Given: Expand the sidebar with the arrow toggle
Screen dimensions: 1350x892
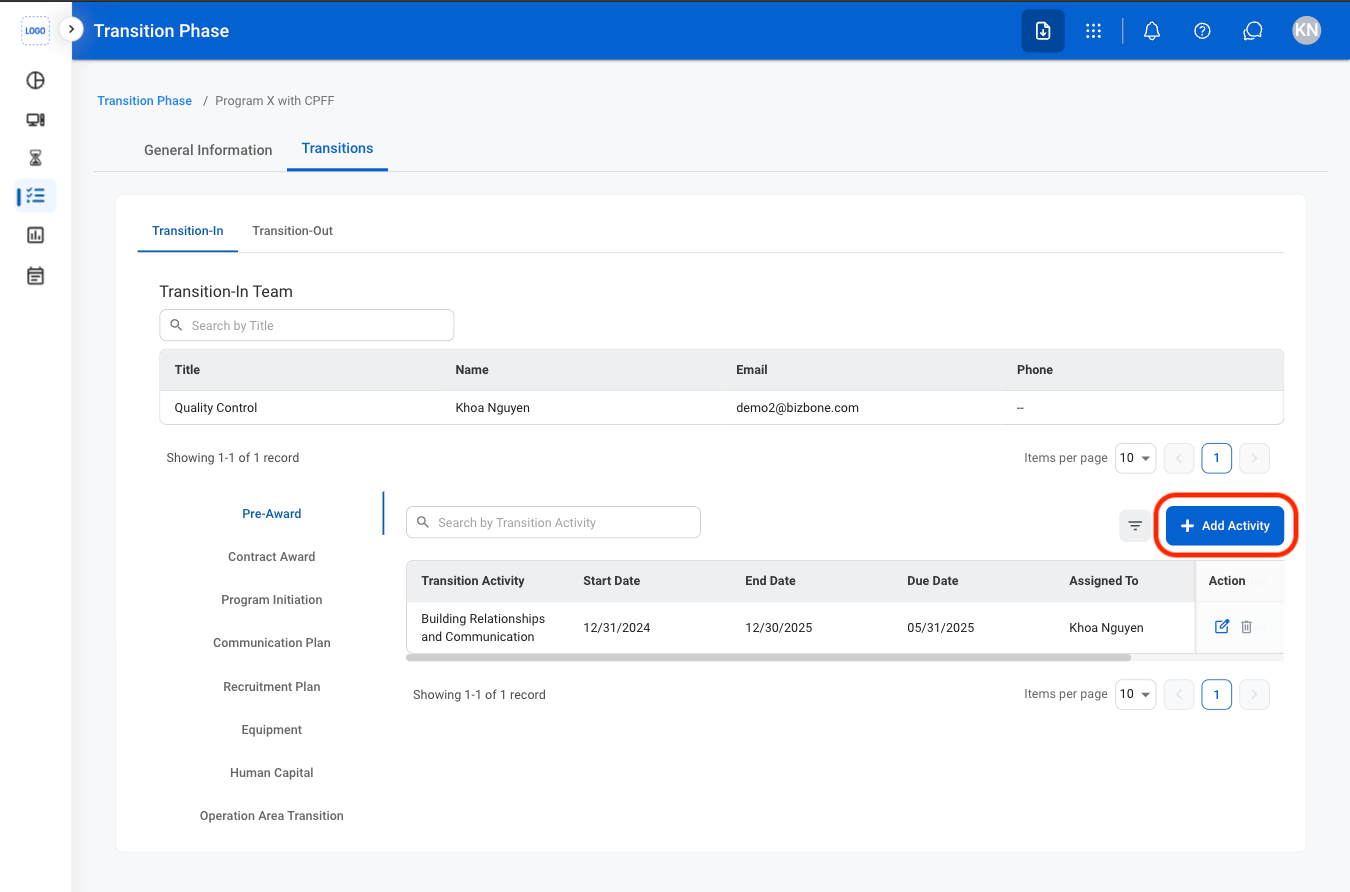Looking at the screenshot, I should click(x=71, y=30).
